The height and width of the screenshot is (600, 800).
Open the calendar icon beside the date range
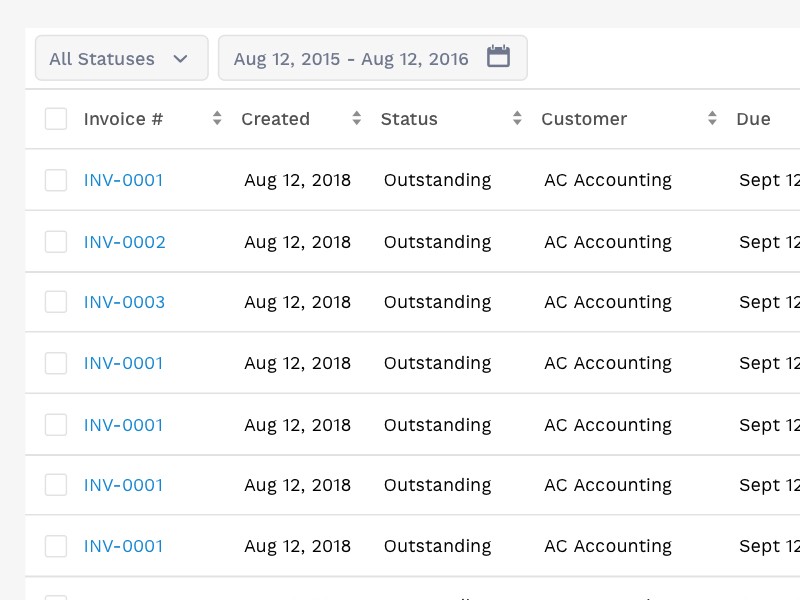point(498,58)
